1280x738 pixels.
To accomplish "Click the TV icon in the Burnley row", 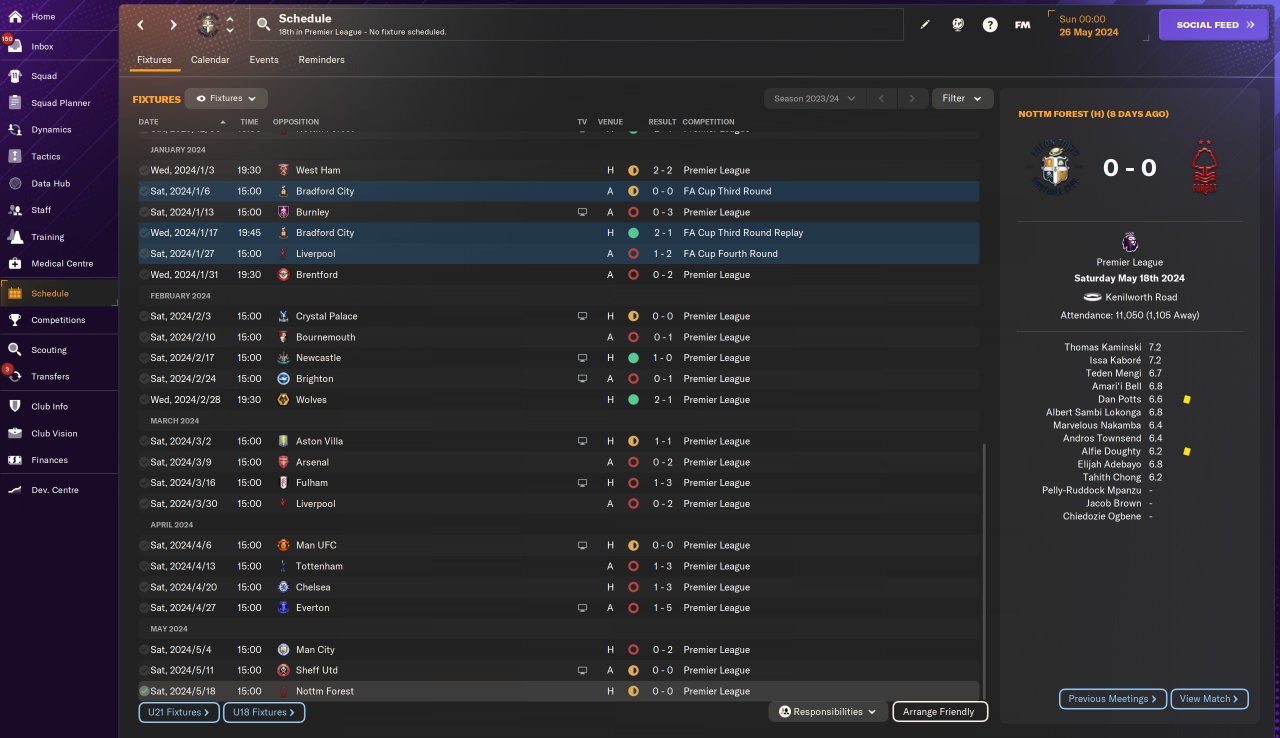I will 582,212.
